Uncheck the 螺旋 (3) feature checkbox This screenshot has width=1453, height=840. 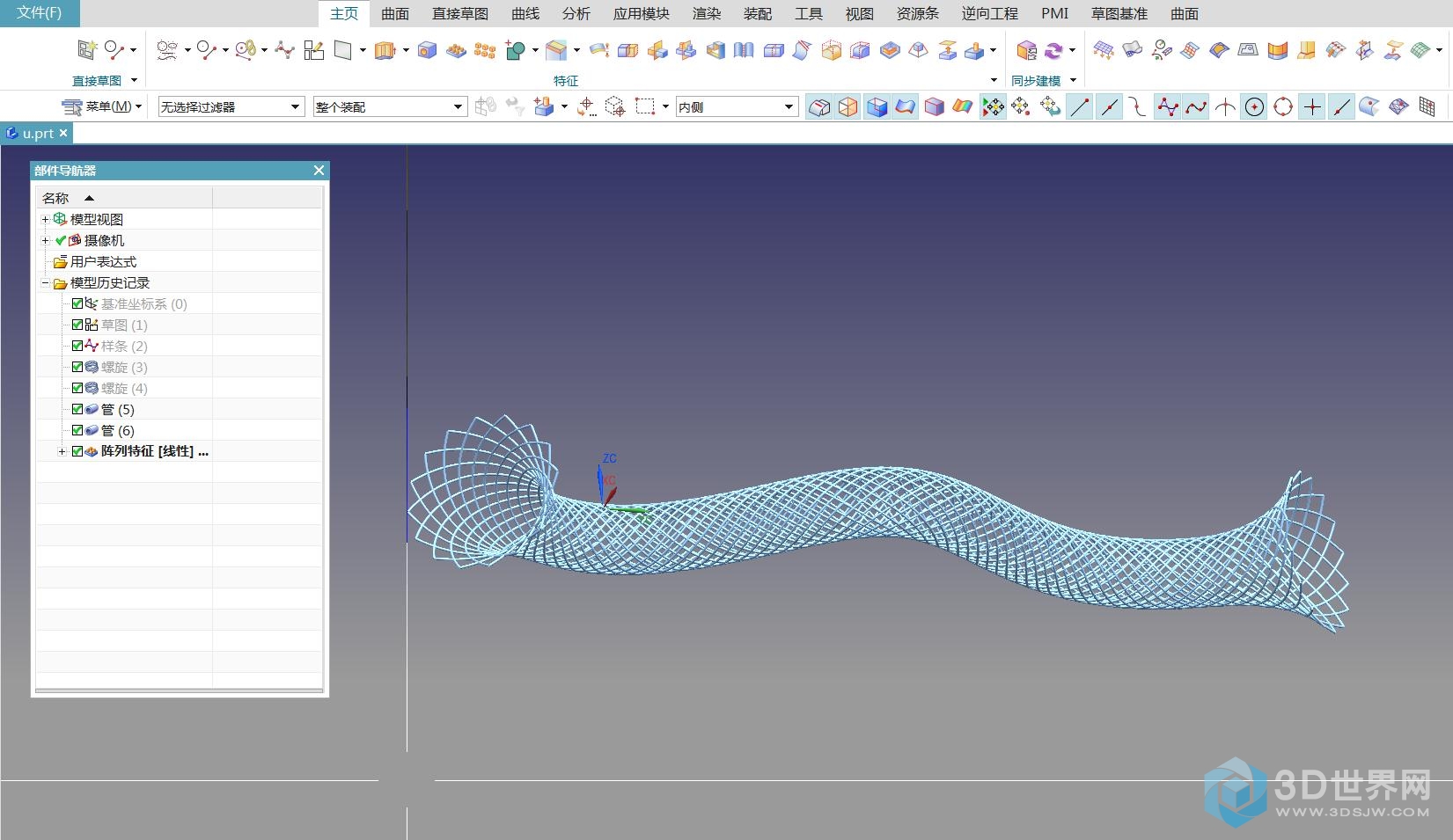click(x=77, y=367)
